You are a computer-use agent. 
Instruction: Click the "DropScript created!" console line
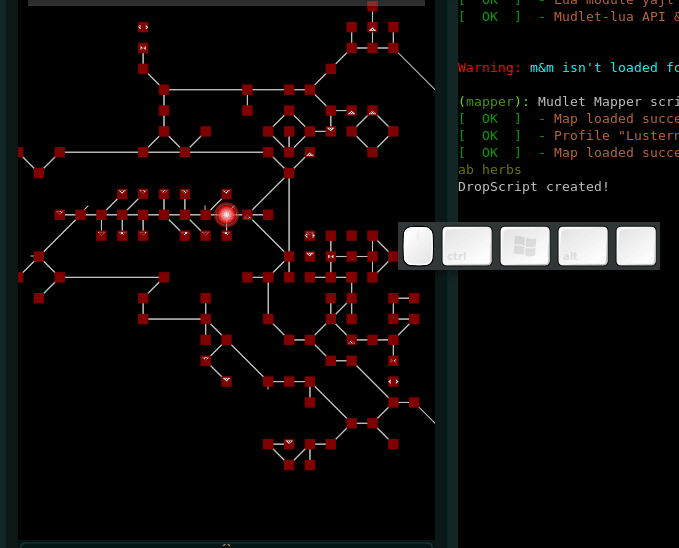point(533,187)
